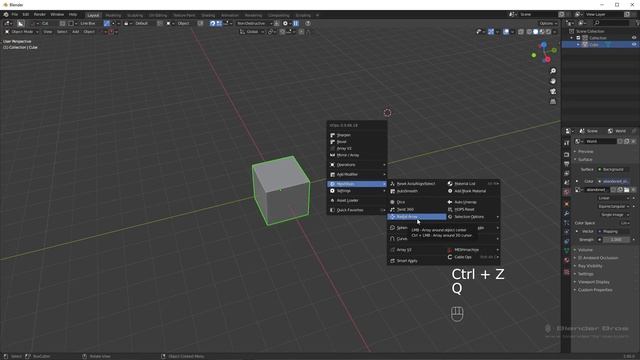Click Smart Apply entry

coord(416,261)
